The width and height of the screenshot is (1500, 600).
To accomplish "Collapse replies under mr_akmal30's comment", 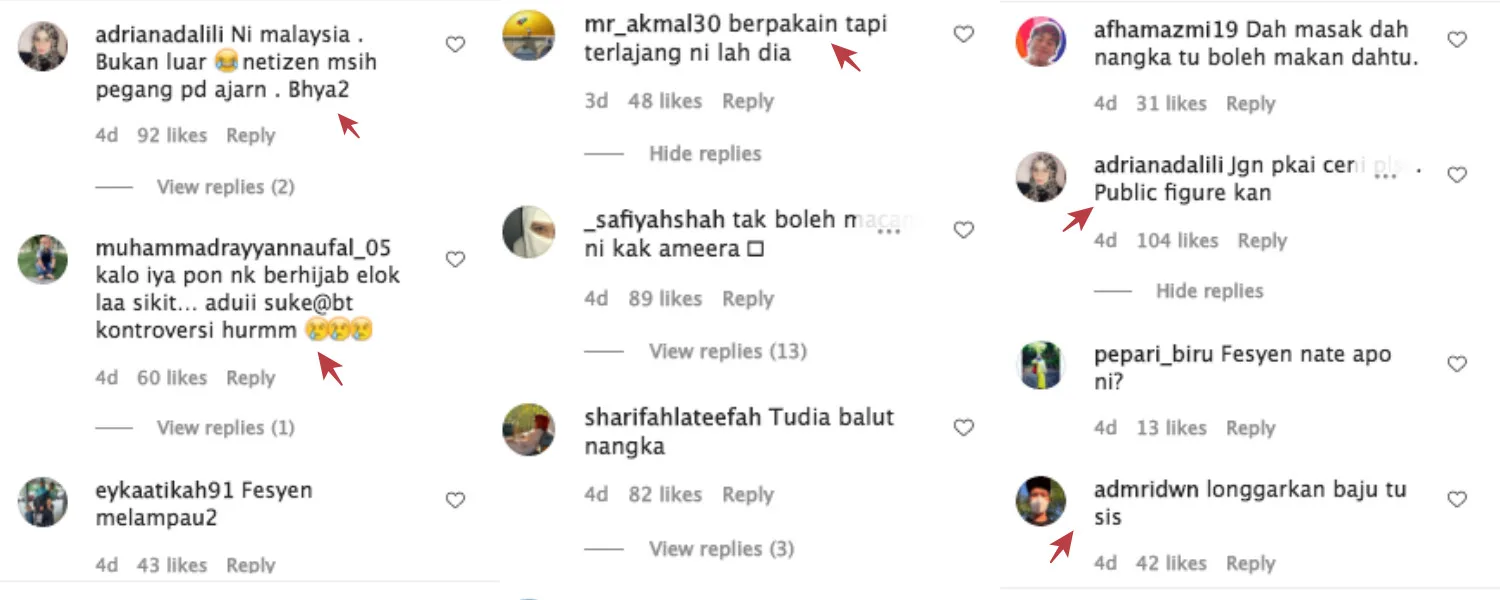I will (705, 153).
